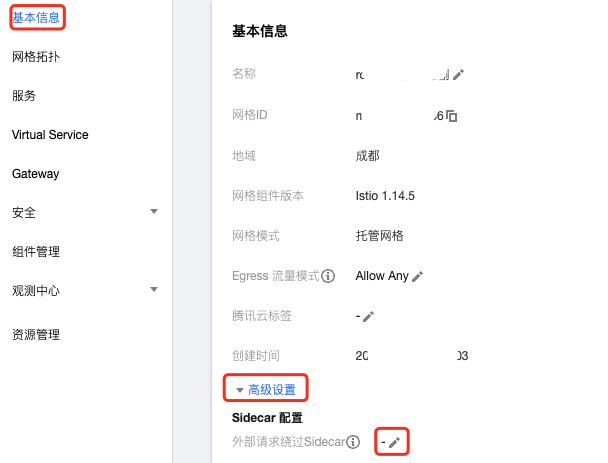608x463 pixels.
Task: Click the 安全 sidebar item
Action: coord(24,212)
